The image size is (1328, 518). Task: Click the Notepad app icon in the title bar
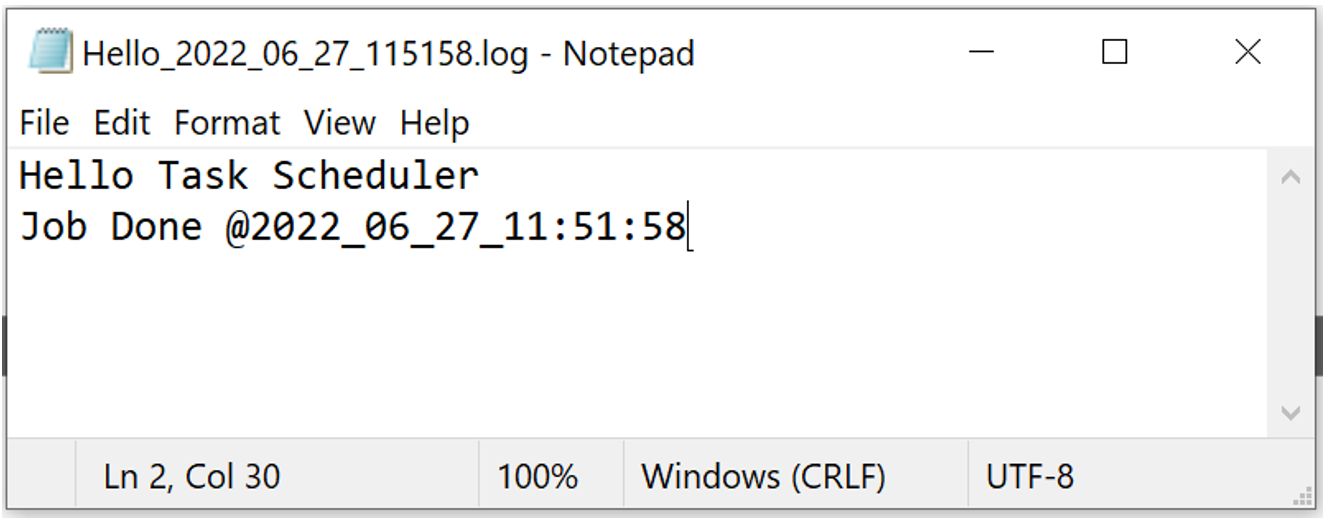(x=50, y=52)
